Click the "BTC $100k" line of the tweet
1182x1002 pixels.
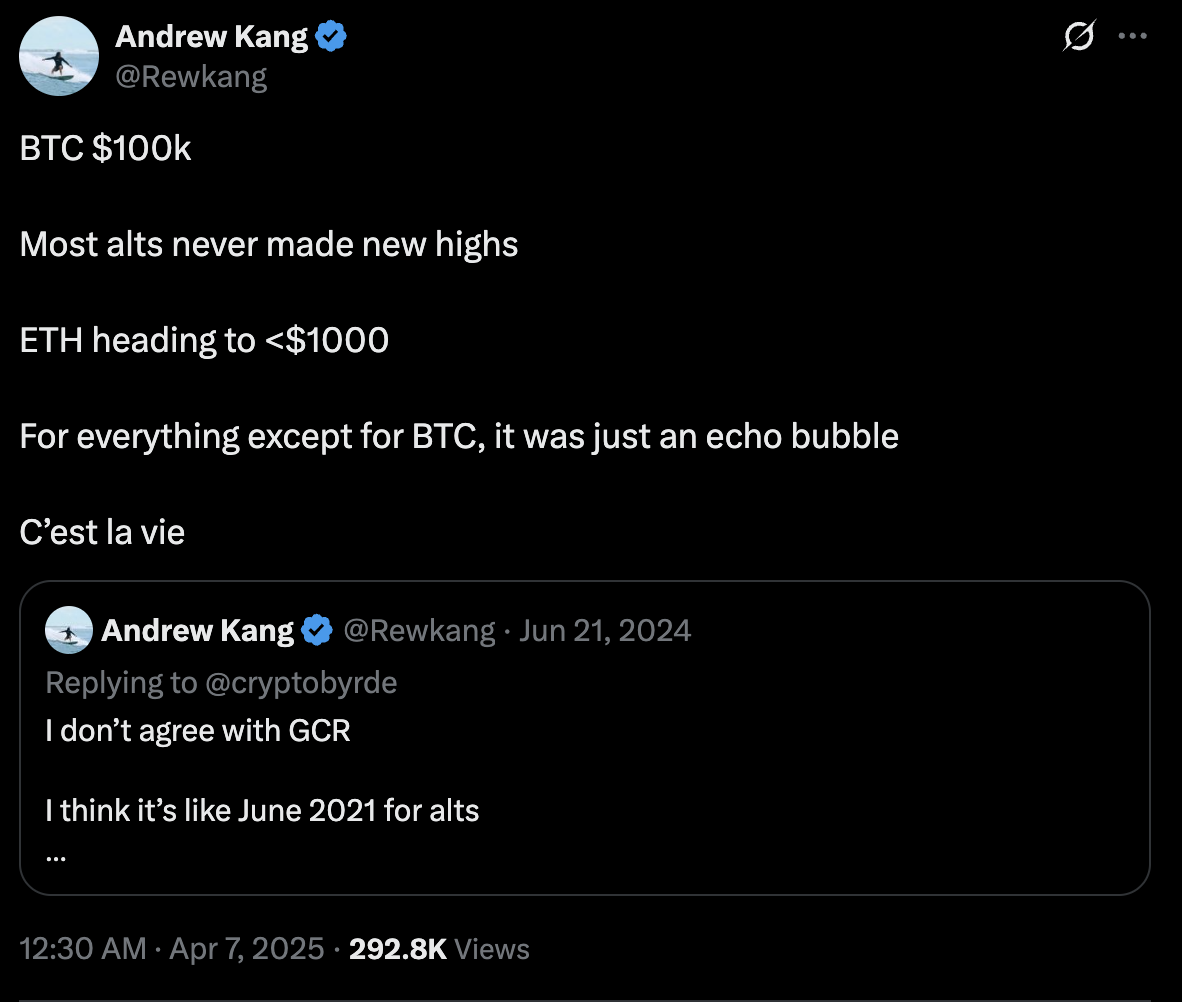(106, 149)
